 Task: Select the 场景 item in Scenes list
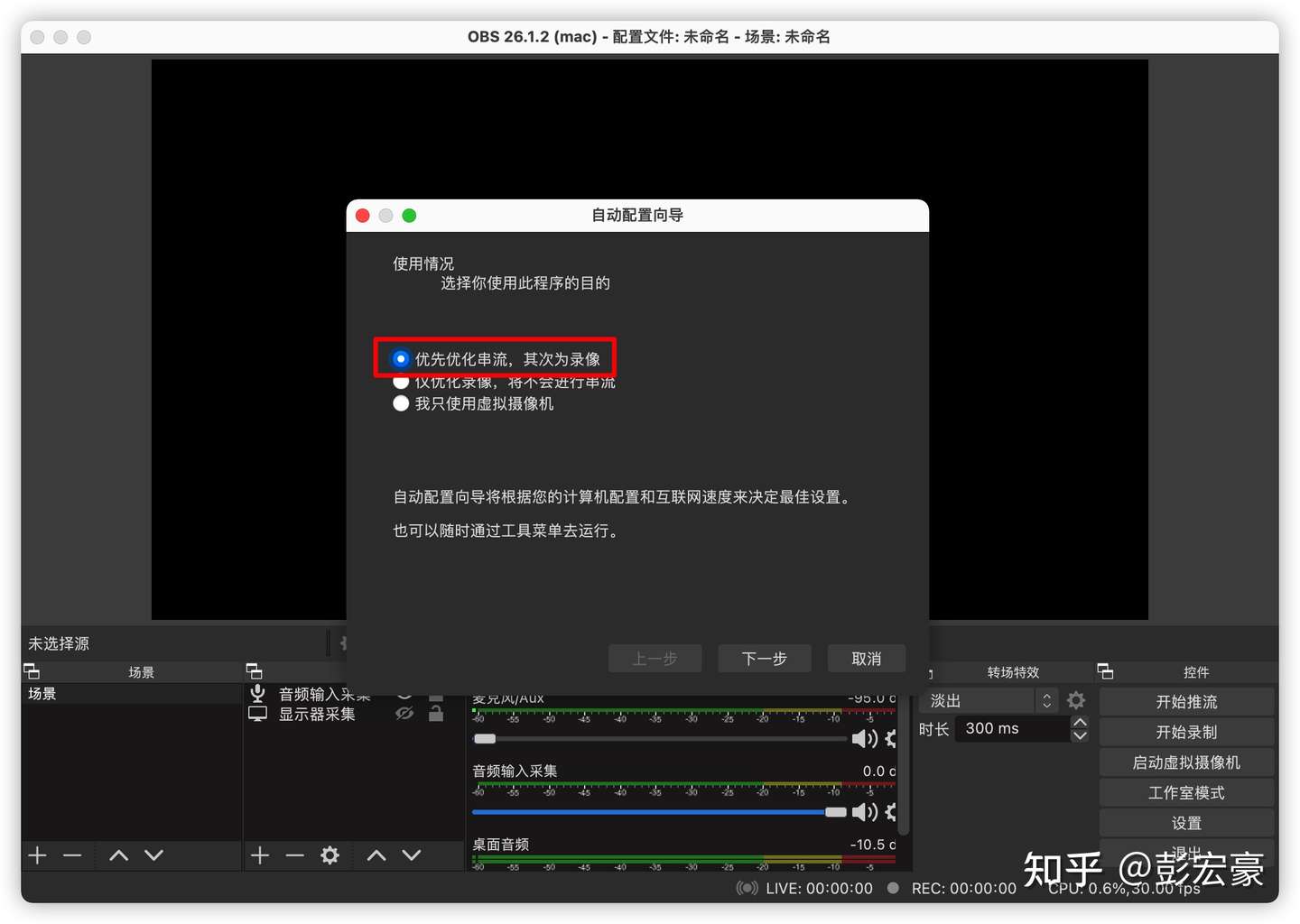pos(131,693)
